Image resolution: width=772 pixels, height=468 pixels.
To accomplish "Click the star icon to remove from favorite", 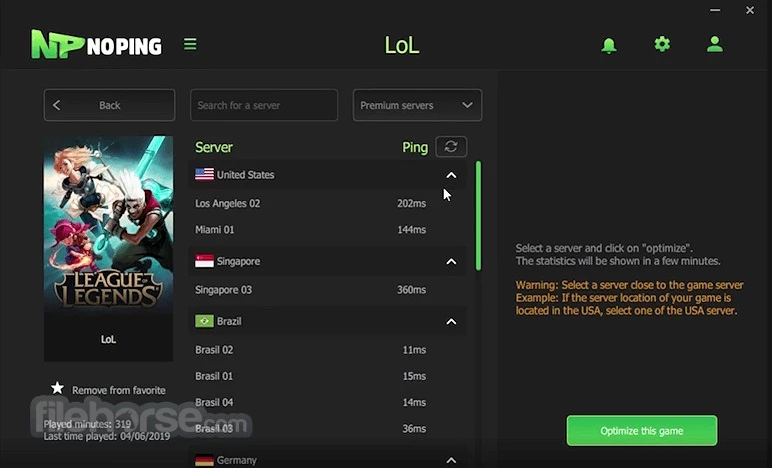I will (58, 388).
